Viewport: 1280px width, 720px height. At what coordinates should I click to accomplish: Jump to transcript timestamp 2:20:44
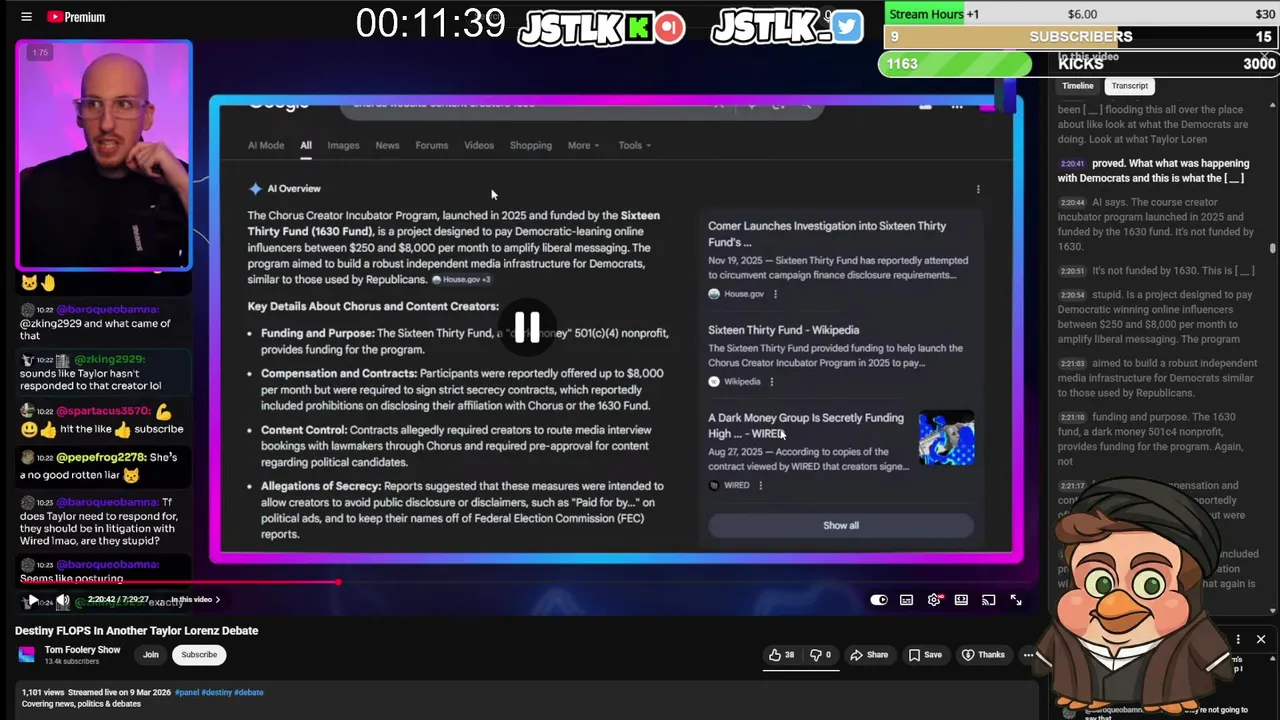[1072, 202]
